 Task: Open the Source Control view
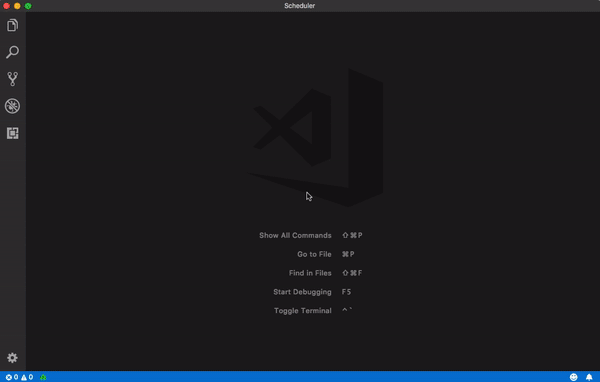coord(12,79)
